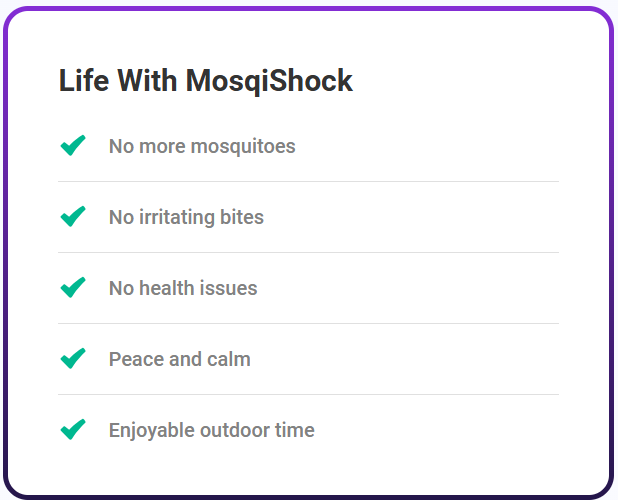Click the No irritating bites text
Viewport: 618px width, 500px height.
click(186, 217)
